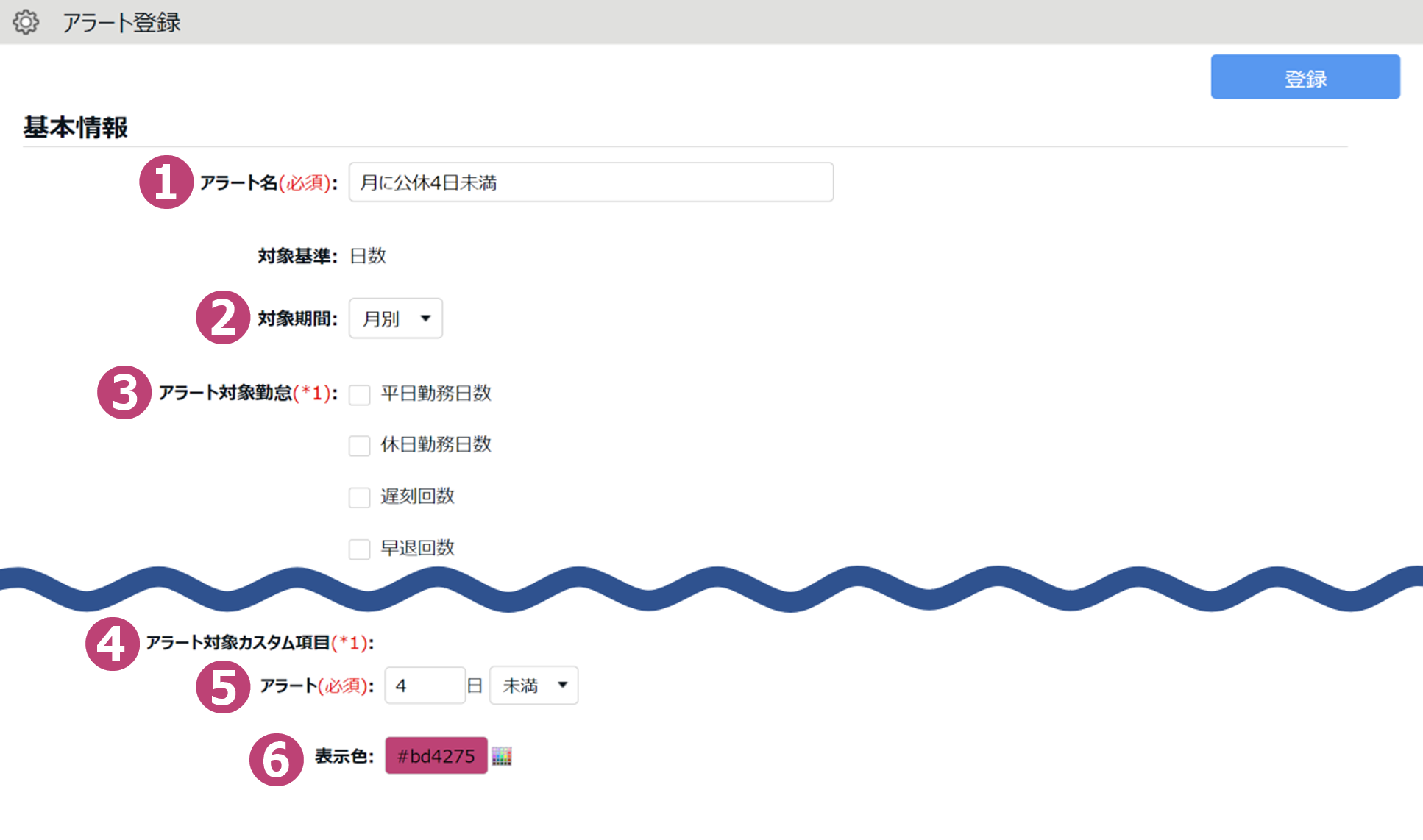Check the 休日勤務日数 checkbox

[x=359, y=446]
